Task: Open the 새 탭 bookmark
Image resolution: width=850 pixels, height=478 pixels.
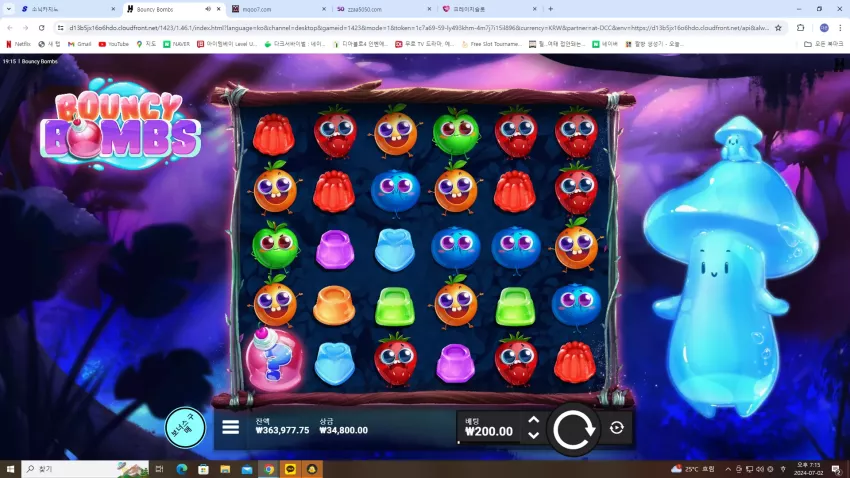Action: click(x=49, y=44)
